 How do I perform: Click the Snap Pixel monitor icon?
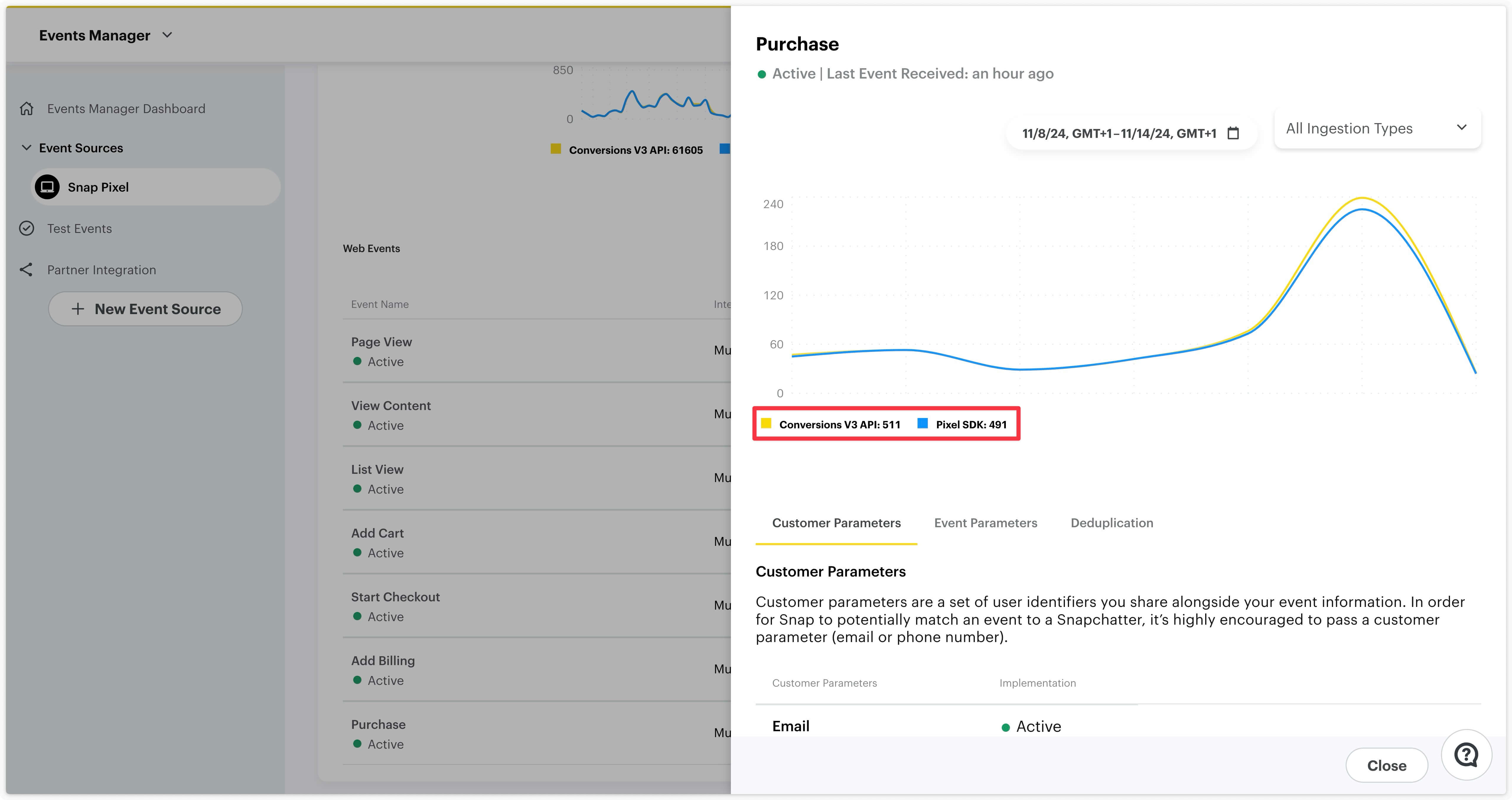point(47,187)
